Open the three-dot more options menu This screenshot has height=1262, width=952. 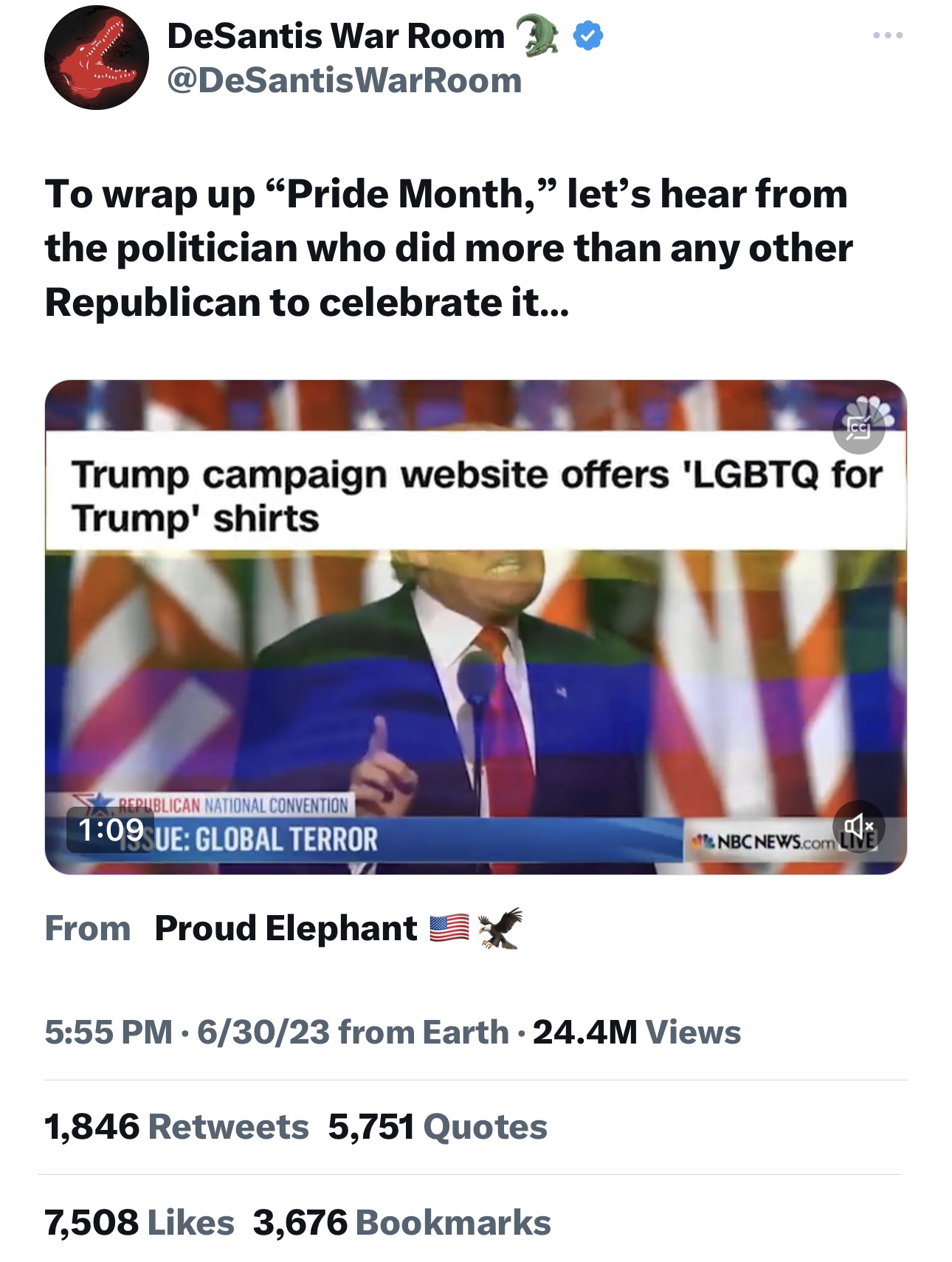[x=887, y=35]
